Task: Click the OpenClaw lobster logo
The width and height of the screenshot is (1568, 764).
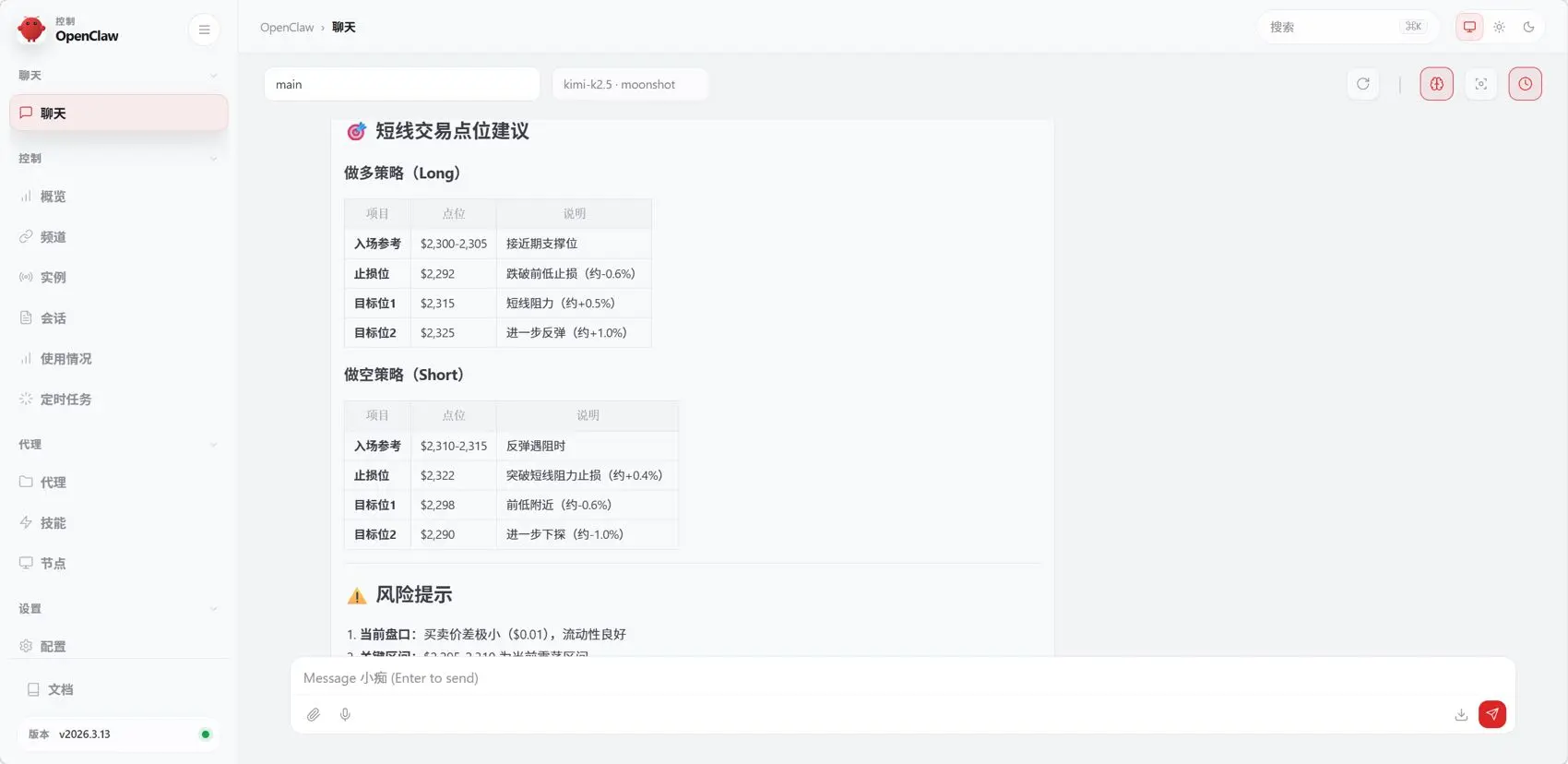Action: coord(31,29)
